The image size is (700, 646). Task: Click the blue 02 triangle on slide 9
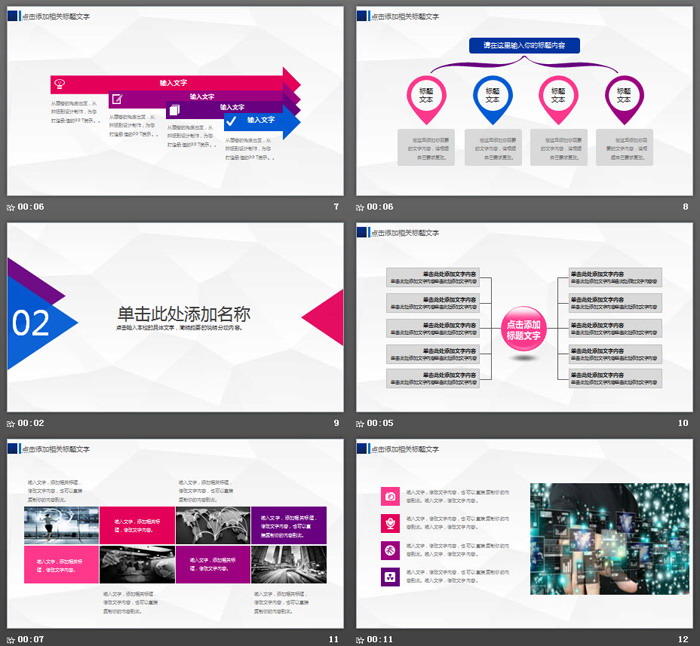click(x=35, y=322)
